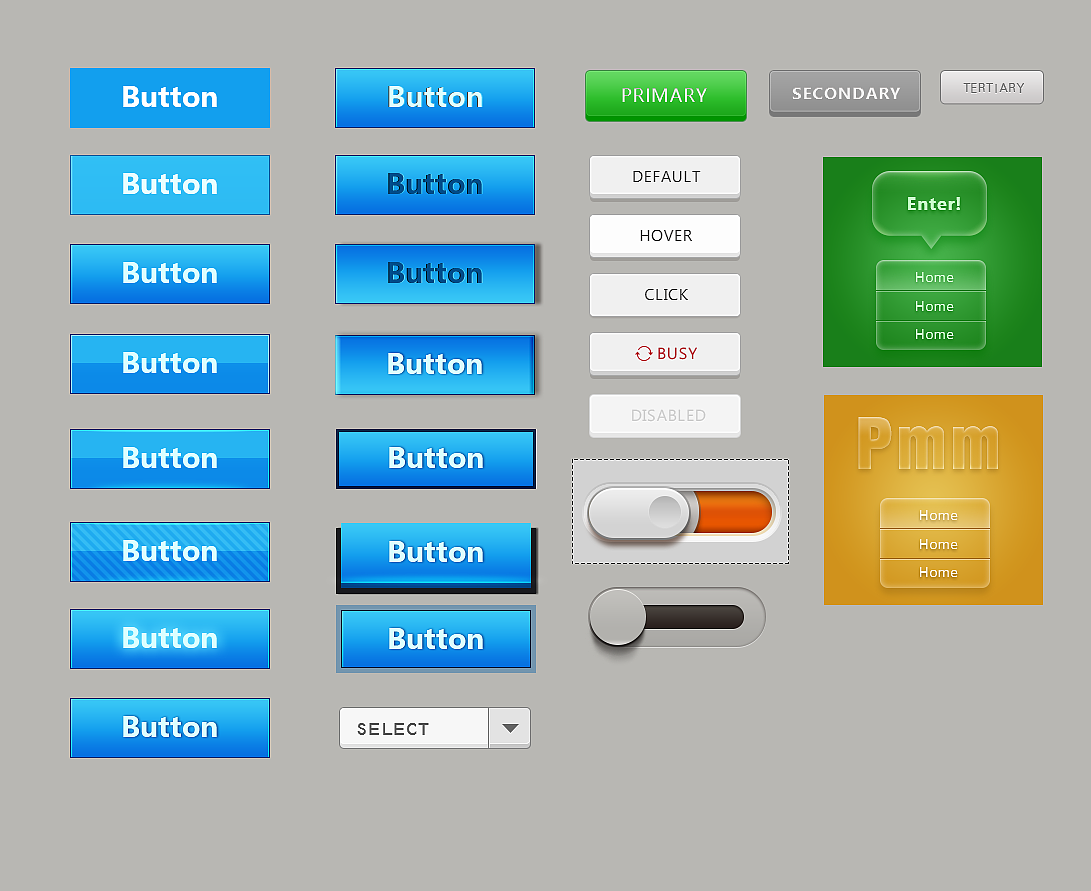Click the flat blue Button without border

point(170,98)
